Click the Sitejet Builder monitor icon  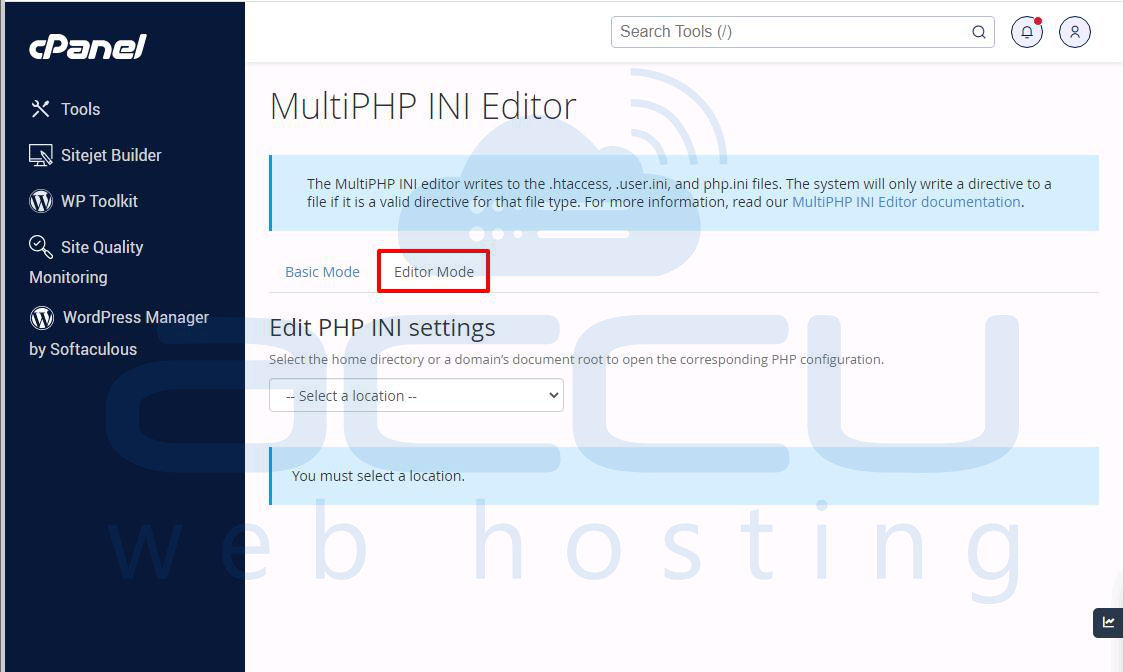41,155
